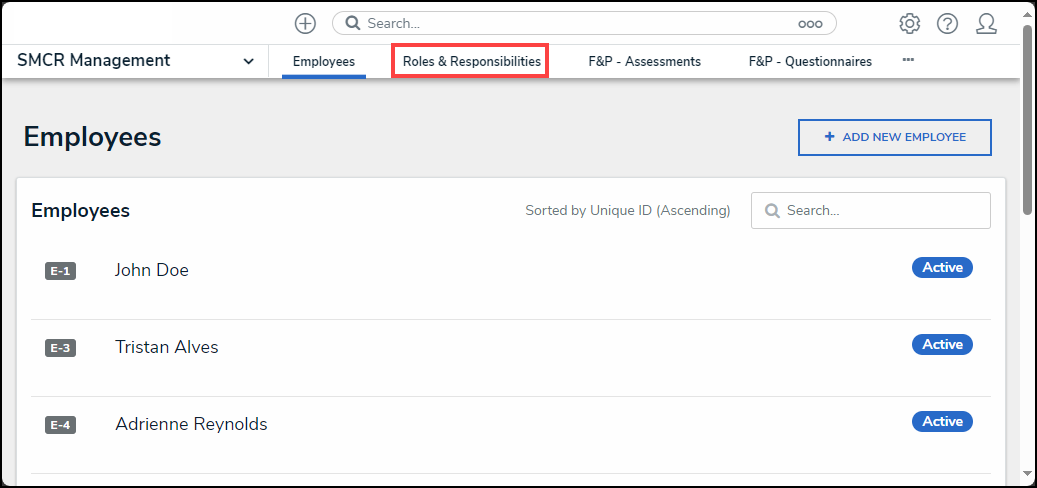Screen dimensions: 1037x488
Task: Focus the top global Search field
Action: [x=584, y=23]
